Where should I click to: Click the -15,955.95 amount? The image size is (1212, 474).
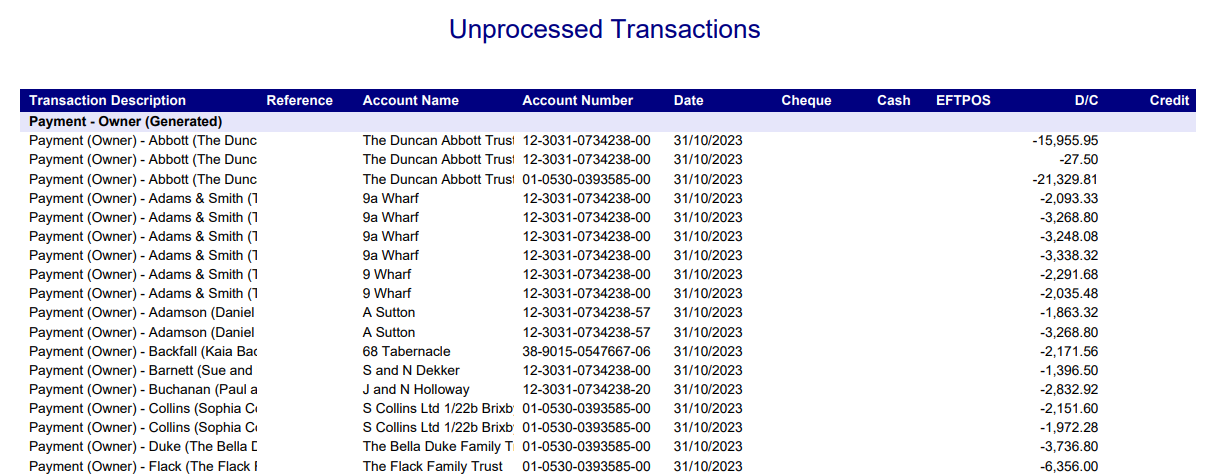coord(1065,141)
